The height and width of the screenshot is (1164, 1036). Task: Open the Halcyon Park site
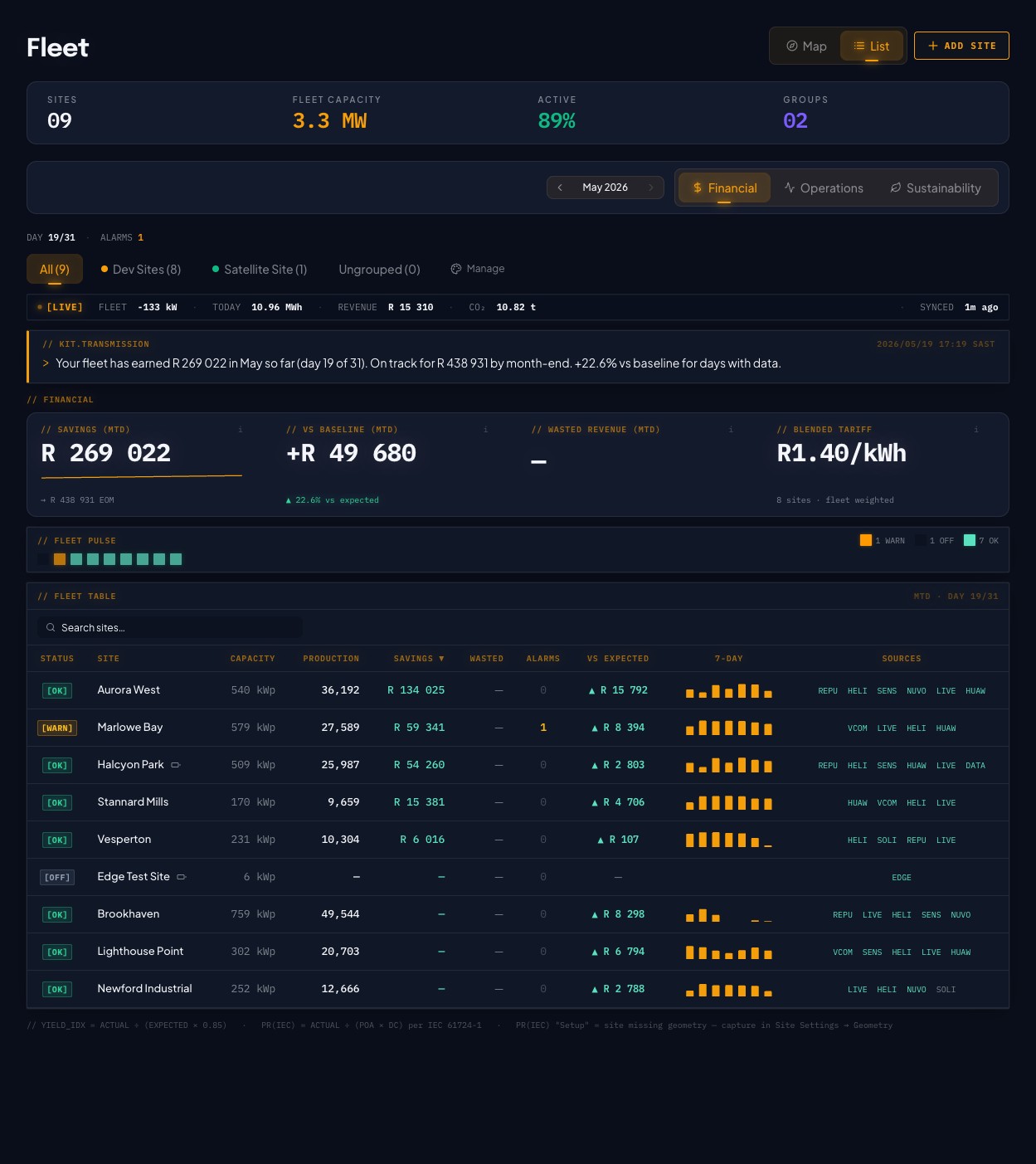pos(130,765)
